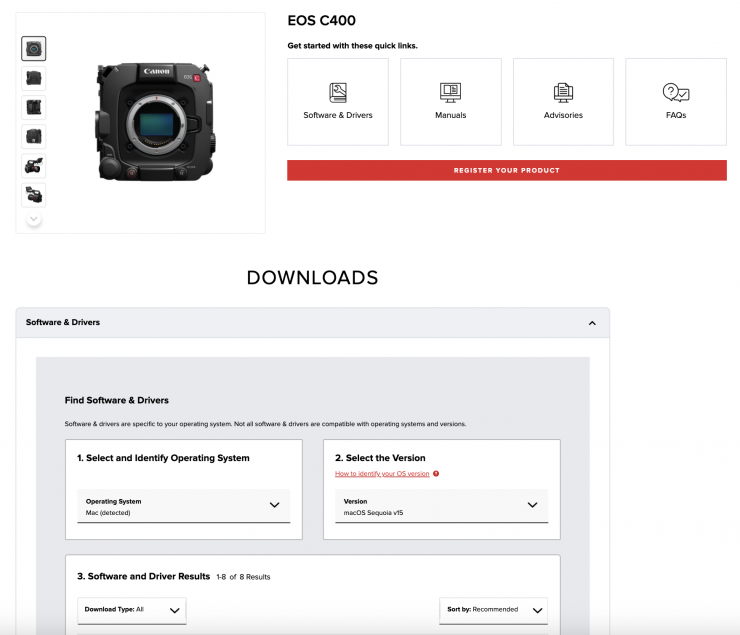The height and width of the screenshot is (635, 740).
Task: Open the Operating System dropdown
Action: pos(183,506)
